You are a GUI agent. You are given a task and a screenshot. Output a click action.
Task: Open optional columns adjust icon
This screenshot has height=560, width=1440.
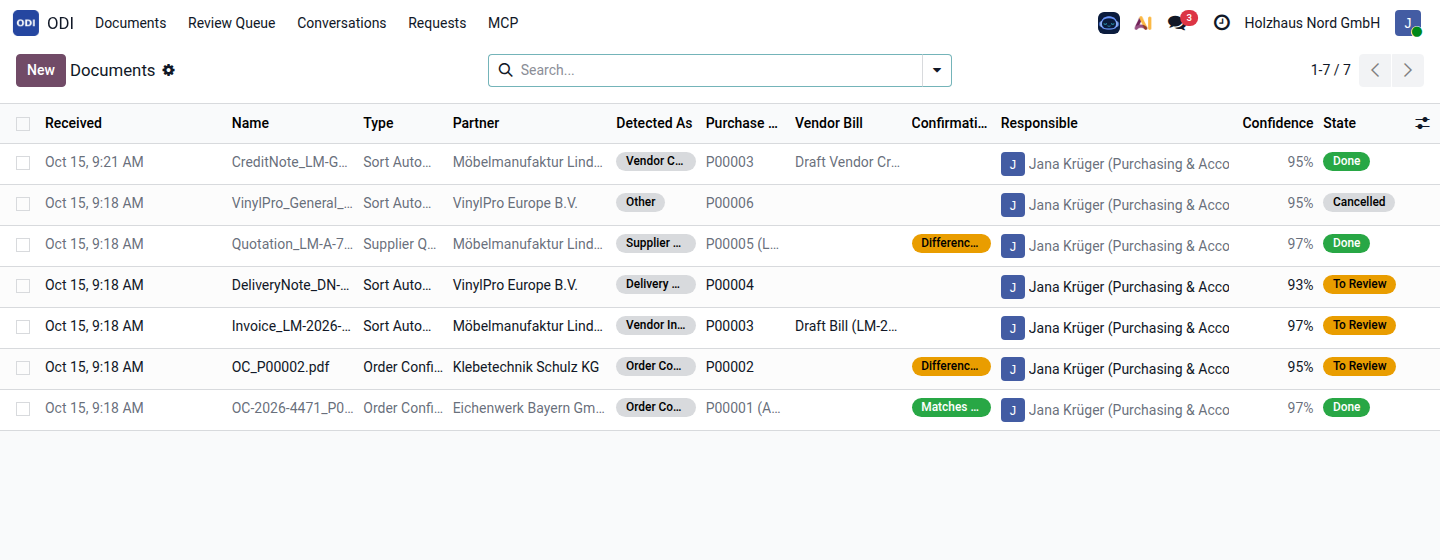(1423, 123)
